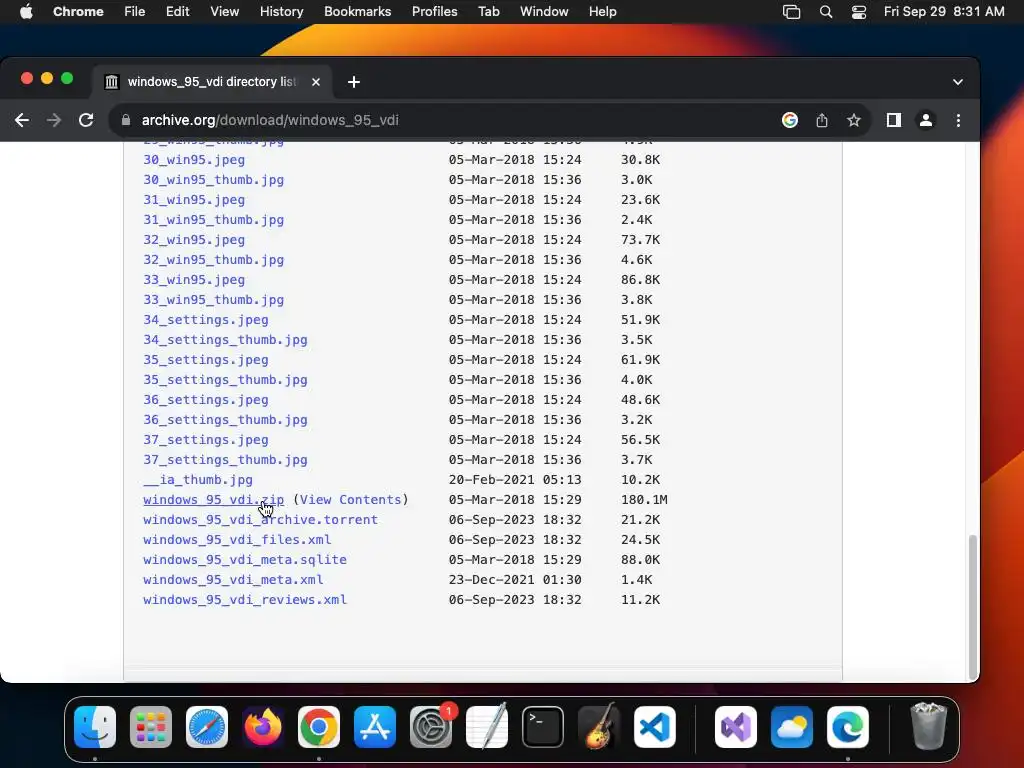The width and height of the screenshot is (1024, 768).
Task: Click the page vertical scrollbar thumb
Action: click(x=972, y=607)
